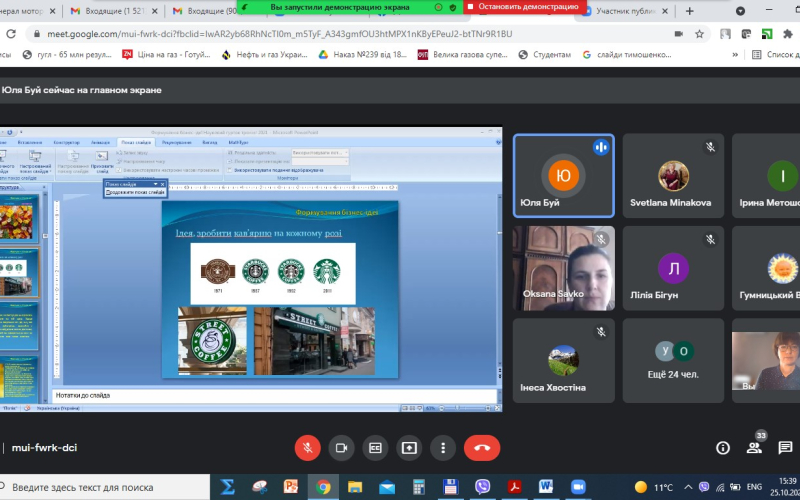This screenshot has height=500, width=800.
Task: Open Chrome extensions puzzle icon
Action: (x=788, y=34)
